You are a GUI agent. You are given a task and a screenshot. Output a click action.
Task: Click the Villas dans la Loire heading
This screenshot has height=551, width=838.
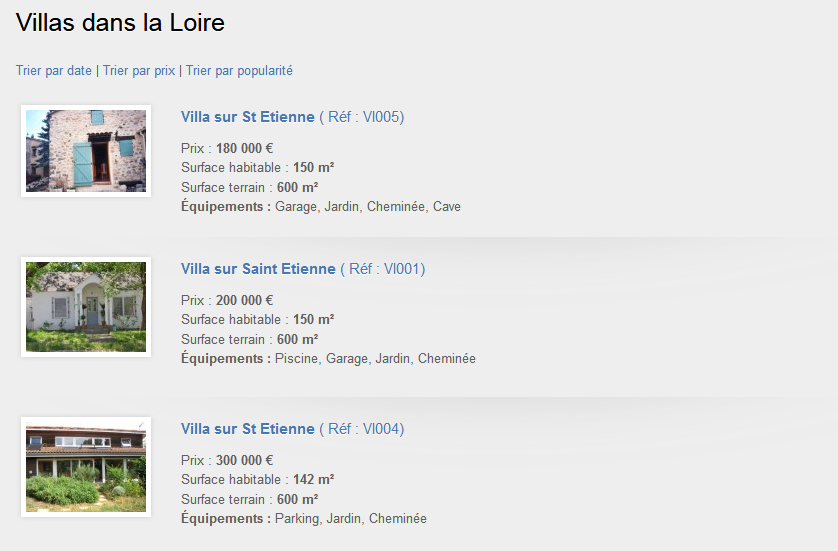[x=121, y=23]
